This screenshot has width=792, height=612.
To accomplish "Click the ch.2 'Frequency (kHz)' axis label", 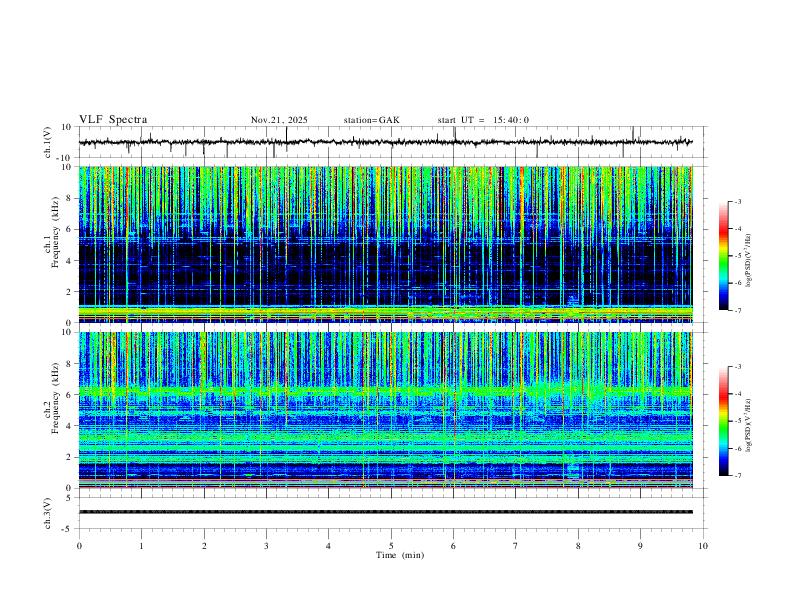I will (x=55, y=398).
